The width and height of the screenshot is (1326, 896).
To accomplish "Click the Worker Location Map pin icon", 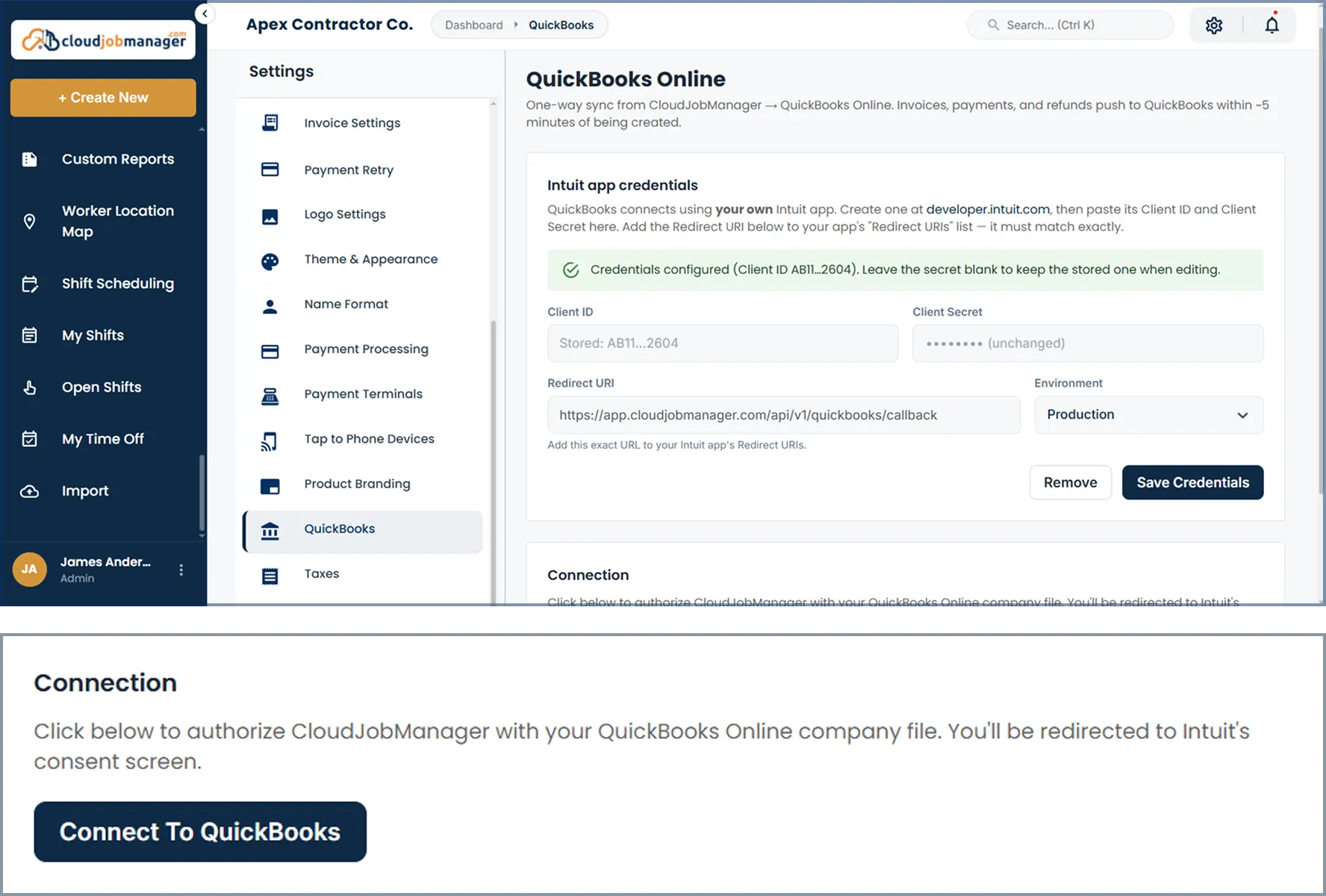I will click(x=30, y=221).
